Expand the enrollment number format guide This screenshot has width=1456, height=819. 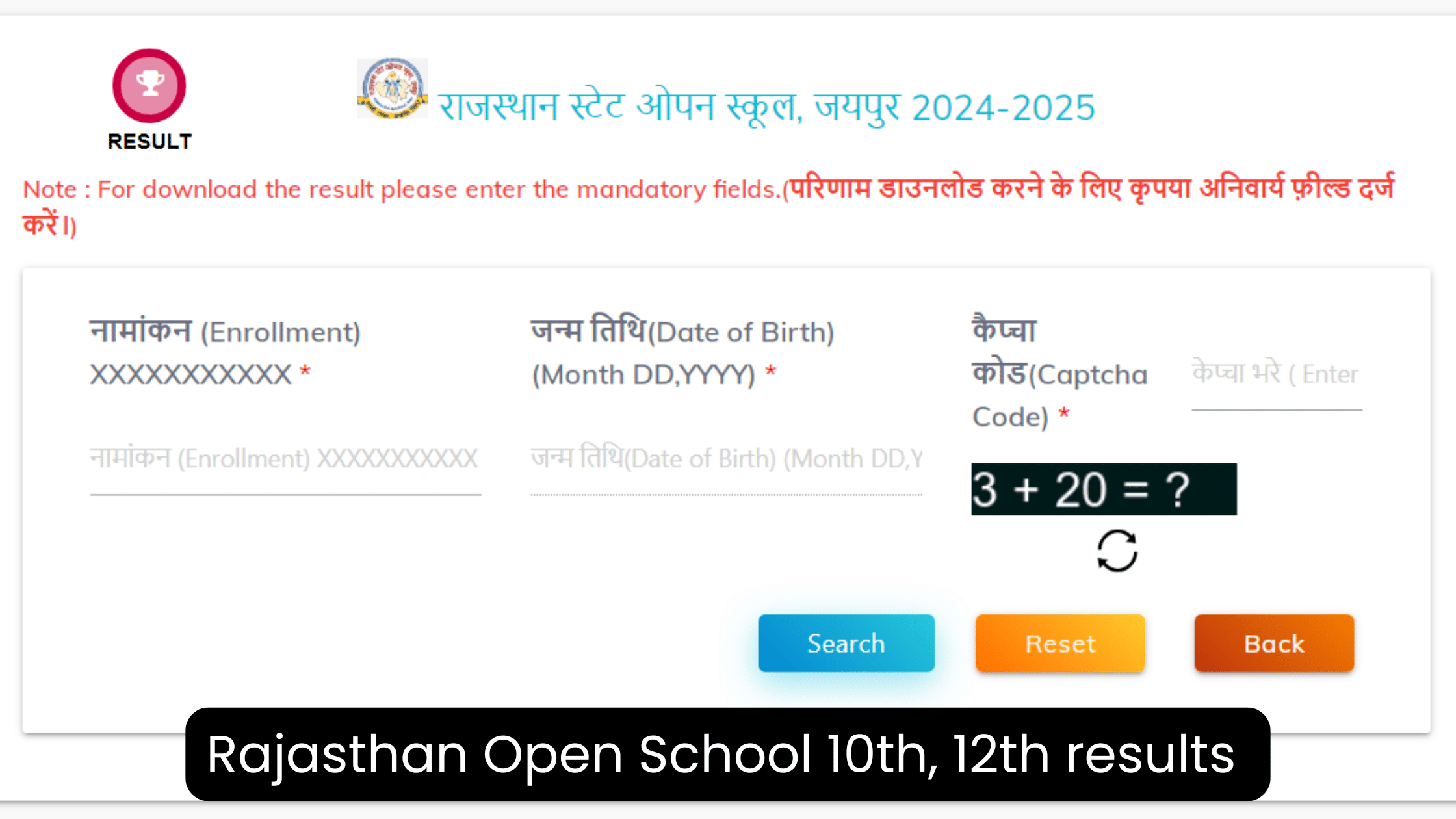click(x=192, y=374)
